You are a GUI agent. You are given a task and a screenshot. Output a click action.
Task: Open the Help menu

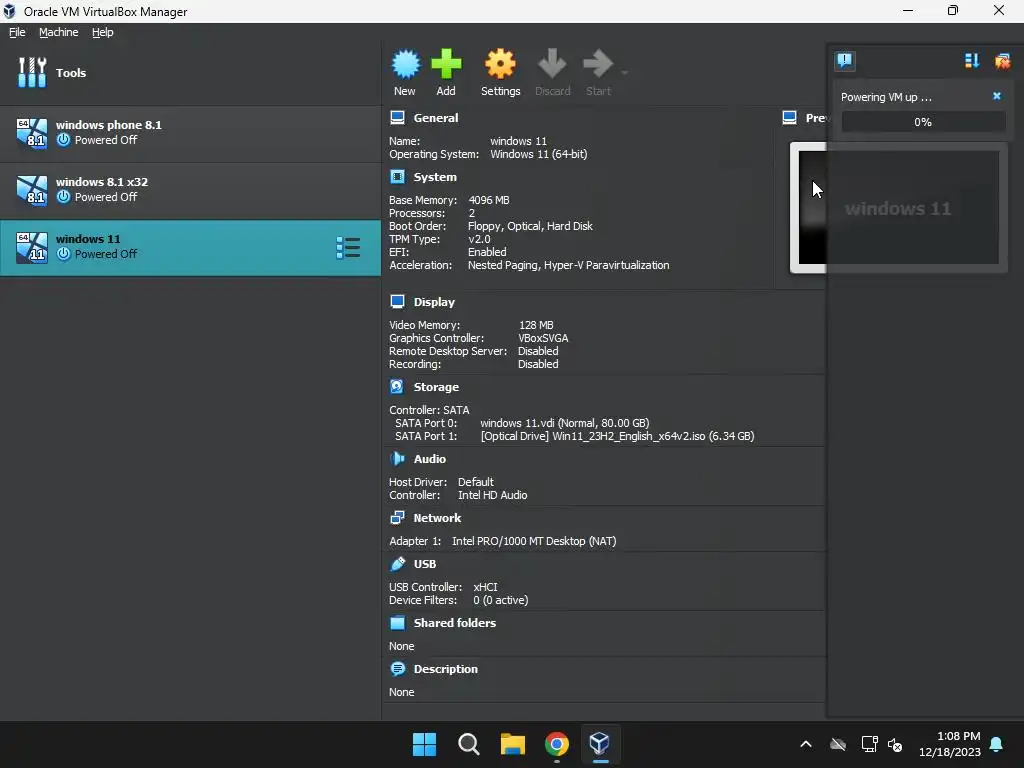(103, 32)
